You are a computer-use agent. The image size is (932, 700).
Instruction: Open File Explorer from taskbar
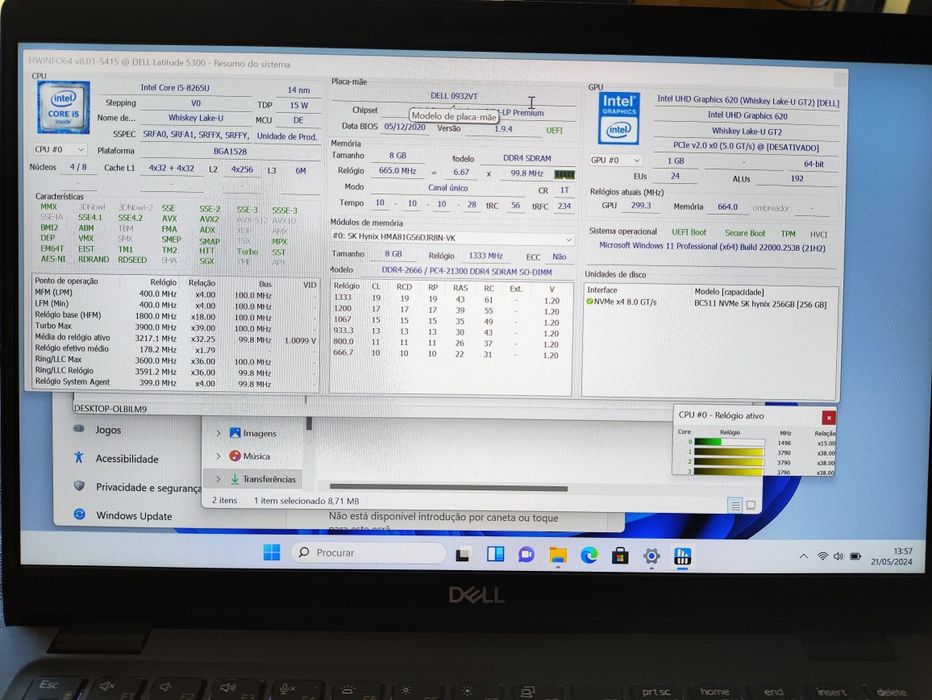558,555
